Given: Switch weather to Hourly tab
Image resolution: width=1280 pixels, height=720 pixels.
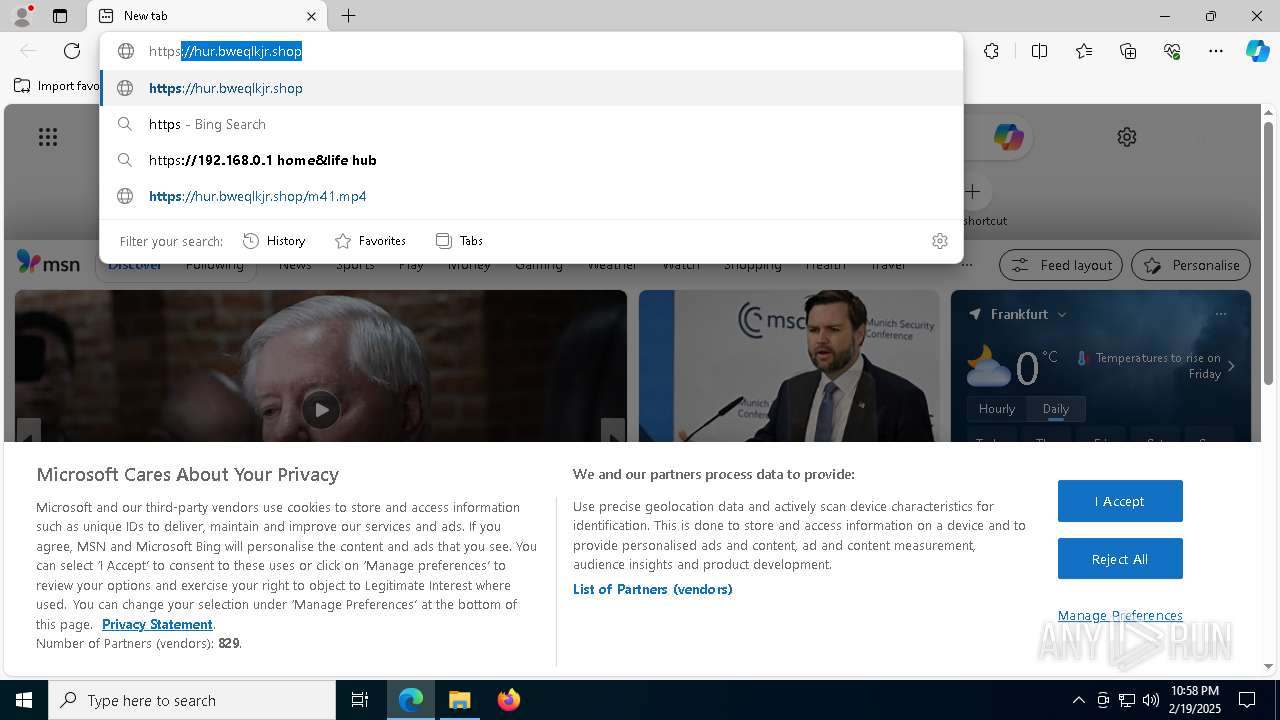Looking at the screenshot, I should (997, 409).
